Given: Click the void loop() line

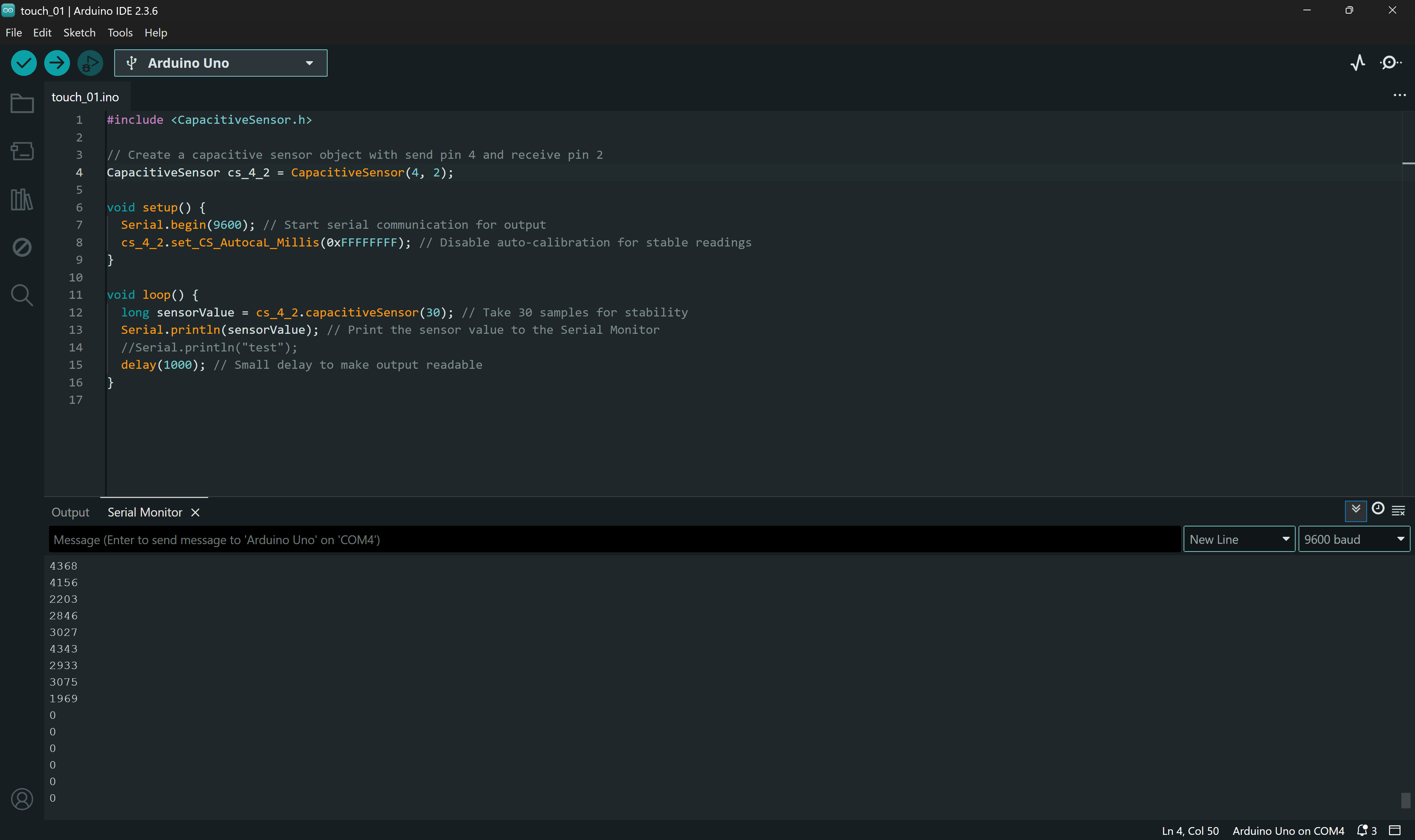Looking at the screenshot, I should [x=153, y=295].
